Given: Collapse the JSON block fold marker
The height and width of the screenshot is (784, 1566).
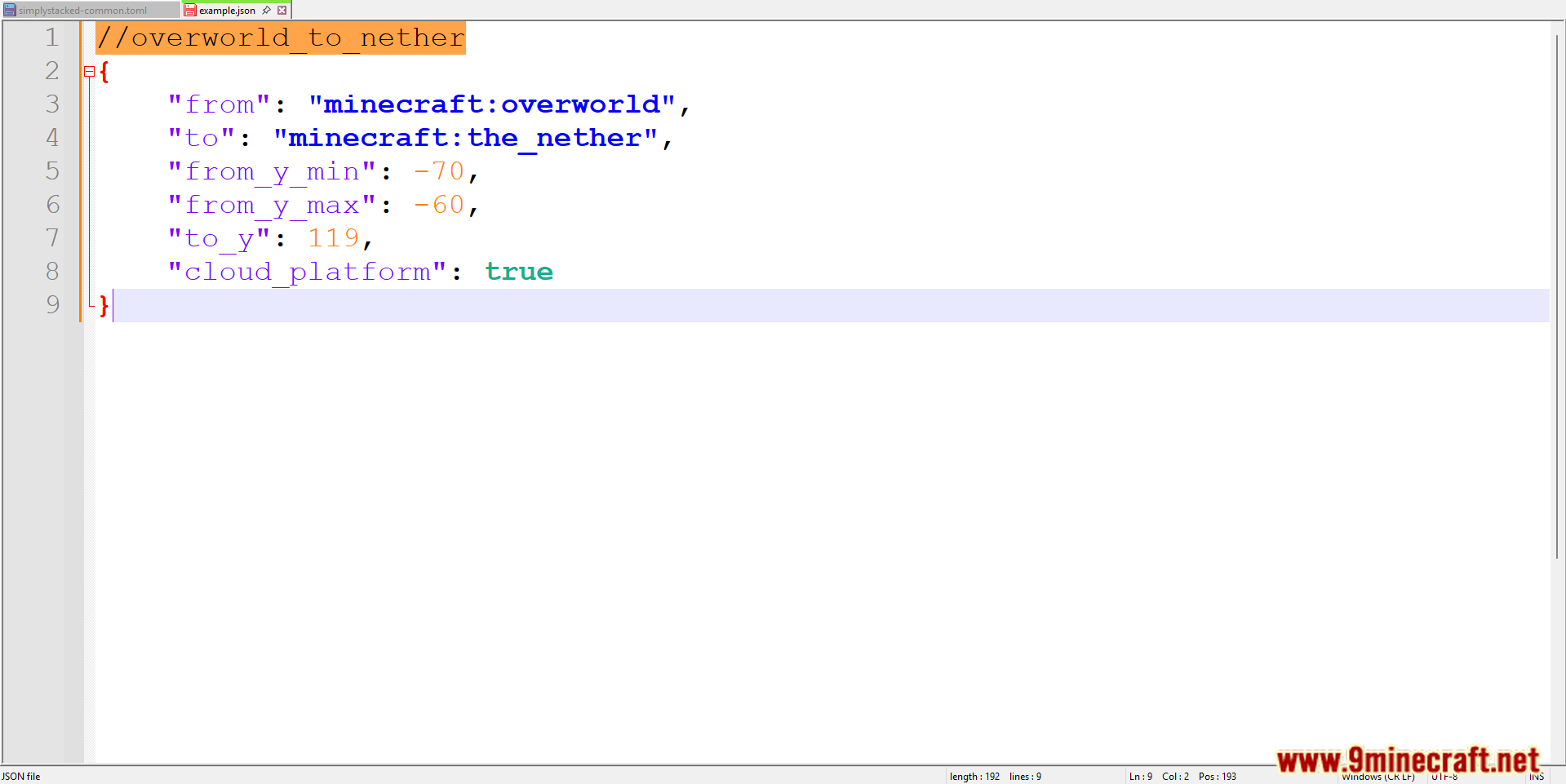Looking at the screenshot, I should 89,72.
